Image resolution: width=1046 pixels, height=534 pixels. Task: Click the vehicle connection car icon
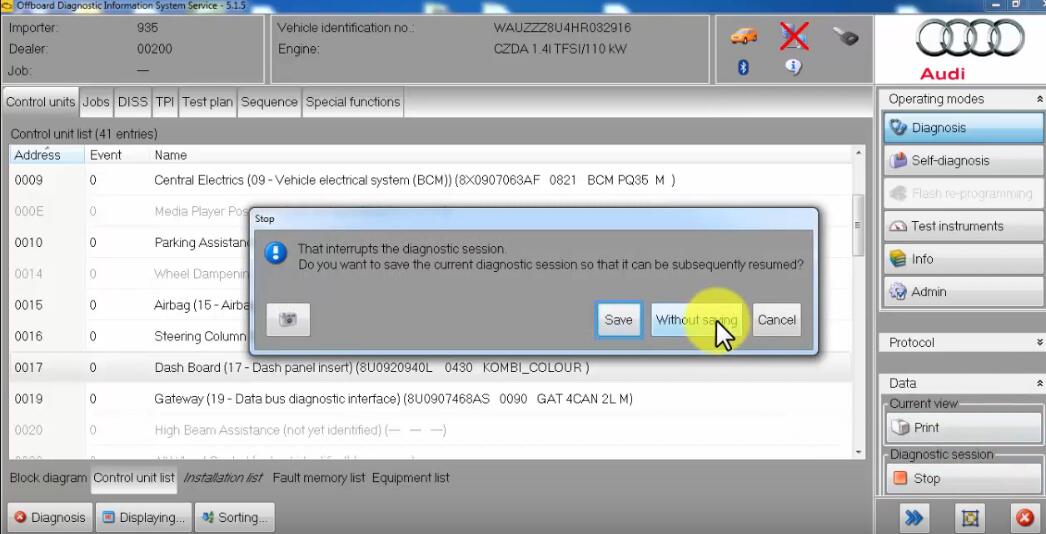click(x=744, y=37)
